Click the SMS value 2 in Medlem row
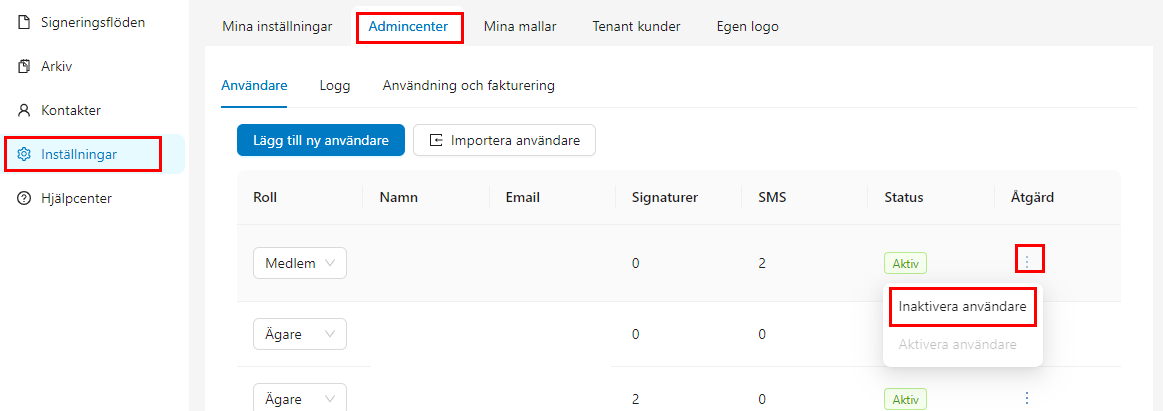The height and width of the screenshot is (411, 1163). [x=762, y=263]
